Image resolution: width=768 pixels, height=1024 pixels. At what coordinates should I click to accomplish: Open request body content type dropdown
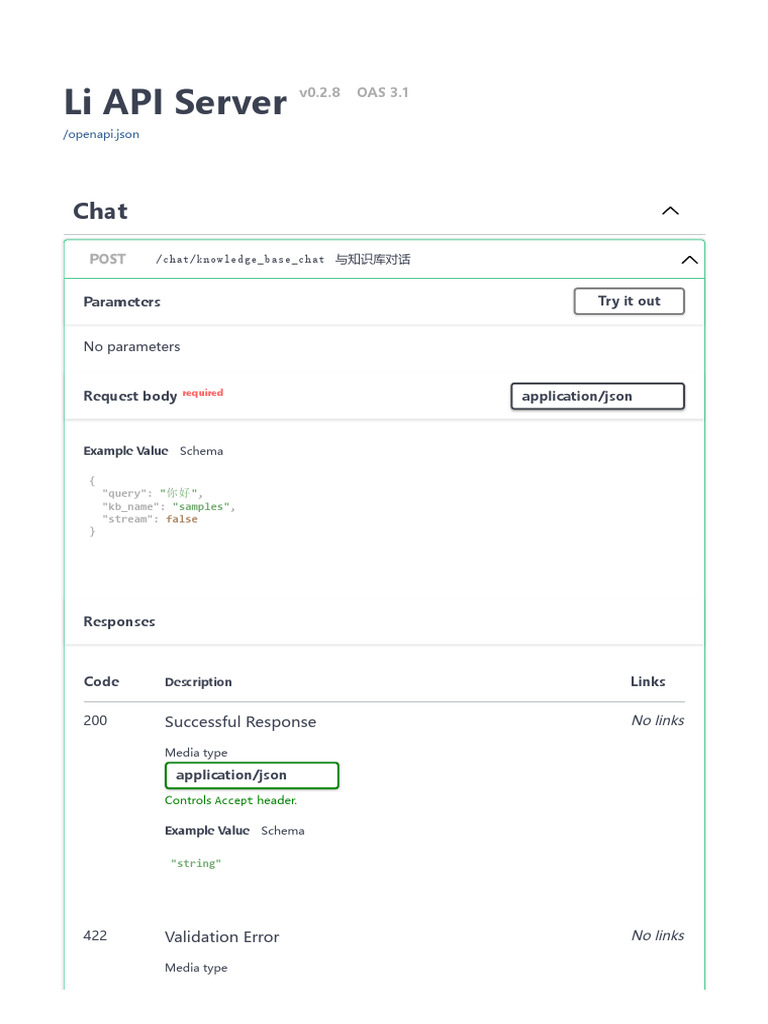coord(597,396)
